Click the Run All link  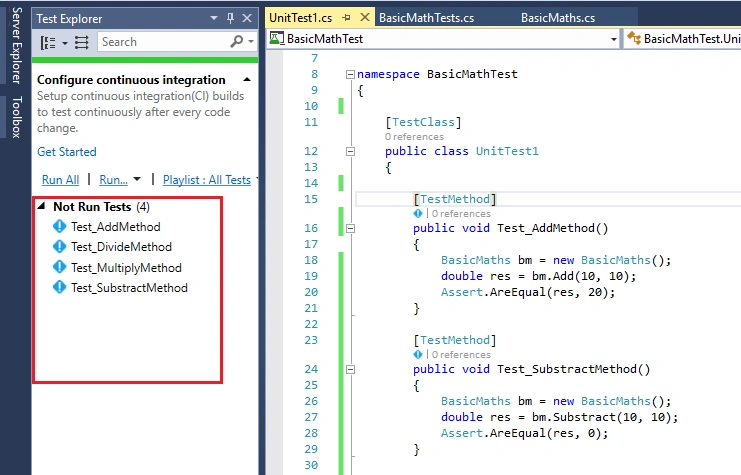tap(60, 180)
